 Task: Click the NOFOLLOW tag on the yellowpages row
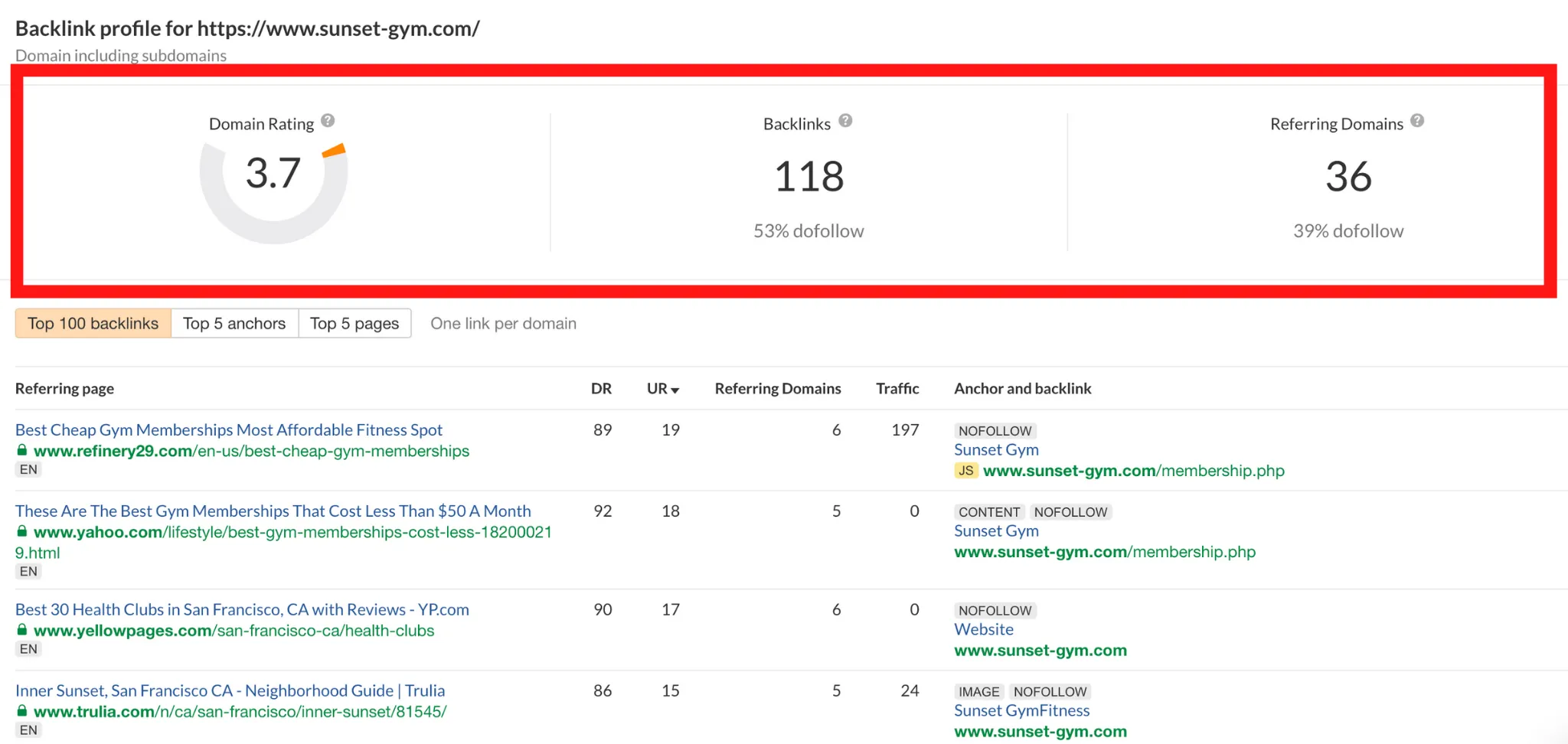[995, 611]
